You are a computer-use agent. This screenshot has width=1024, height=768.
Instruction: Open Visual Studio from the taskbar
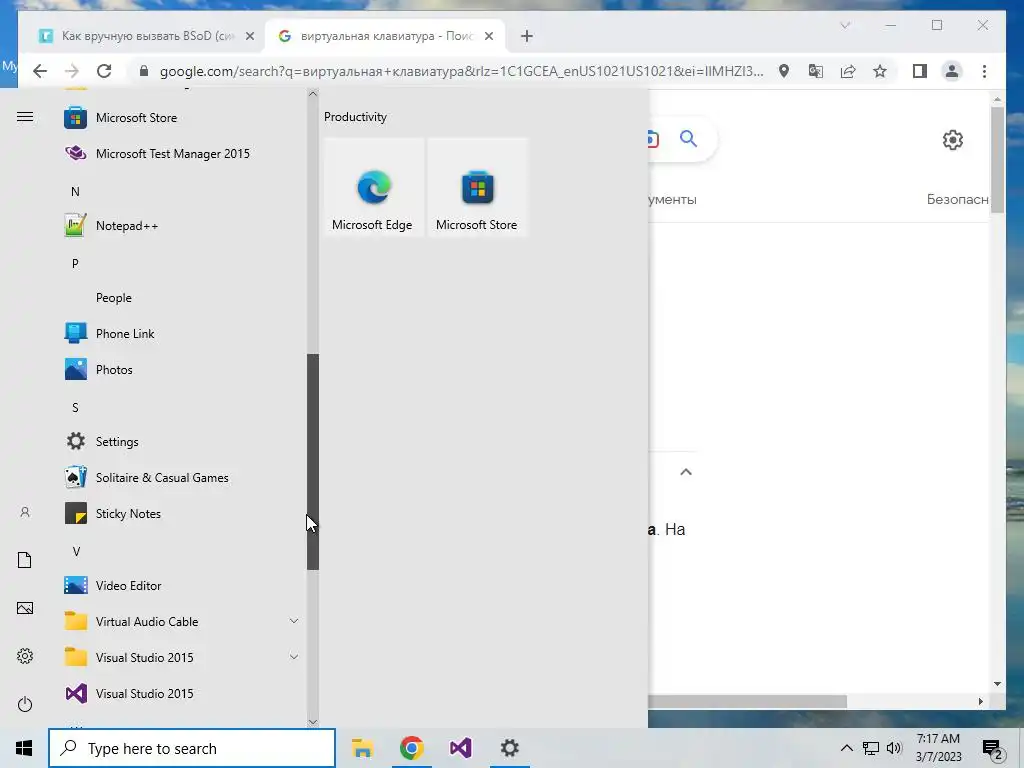point(460,748)
